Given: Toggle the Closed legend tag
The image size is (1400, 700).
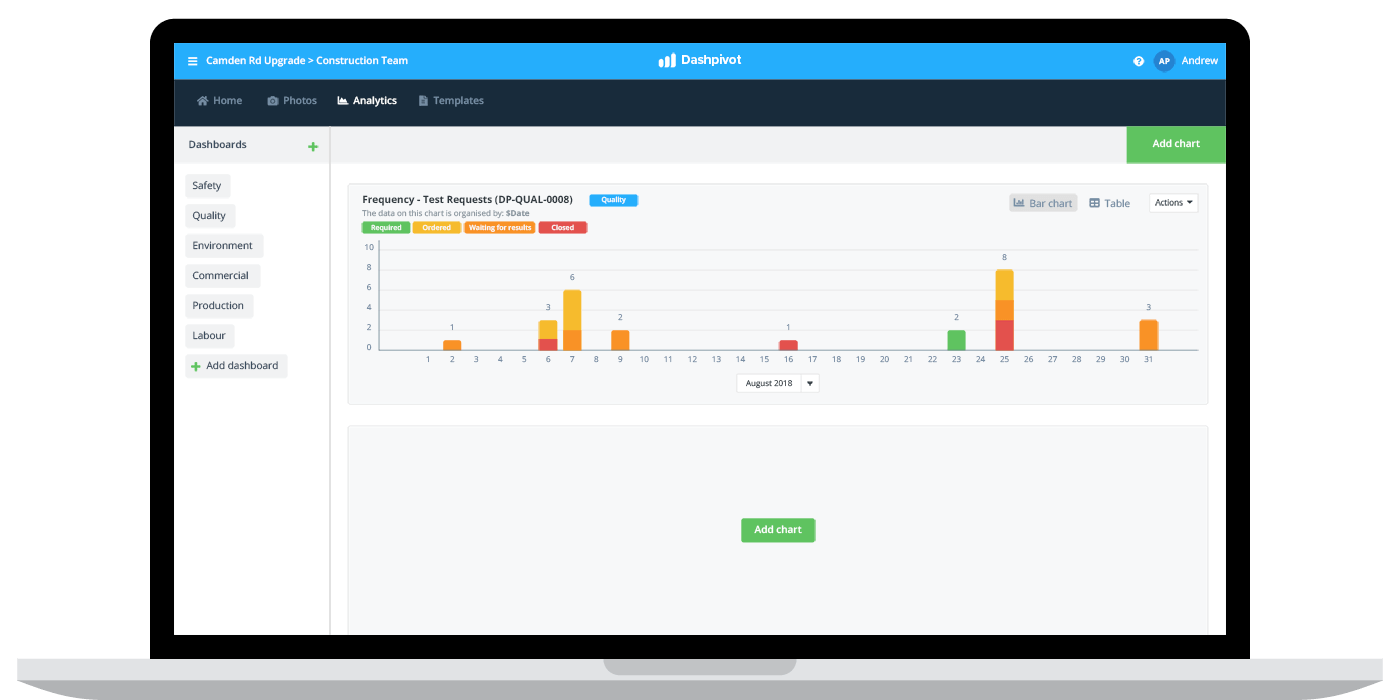Looking at the screenshot, I should (563, 228).
